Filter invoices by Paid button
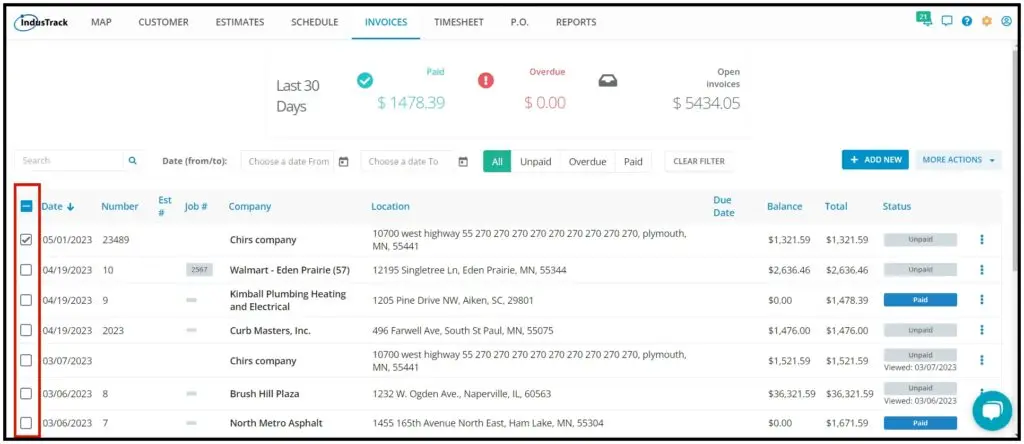 (x=633, y=161)
